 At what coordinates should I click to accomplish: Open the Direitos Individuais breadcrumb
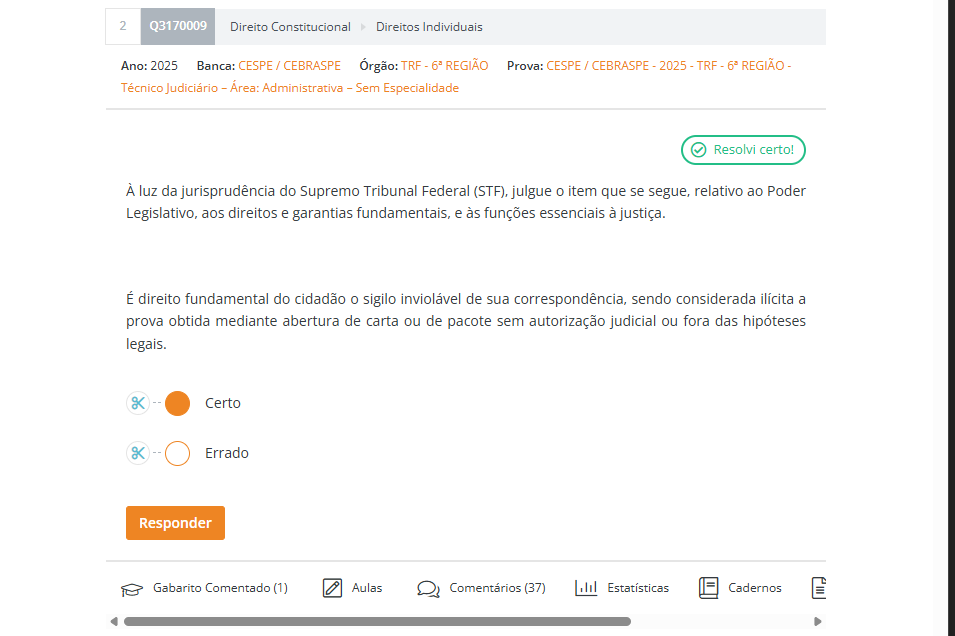pyautogui.click(x=428, y=27)
